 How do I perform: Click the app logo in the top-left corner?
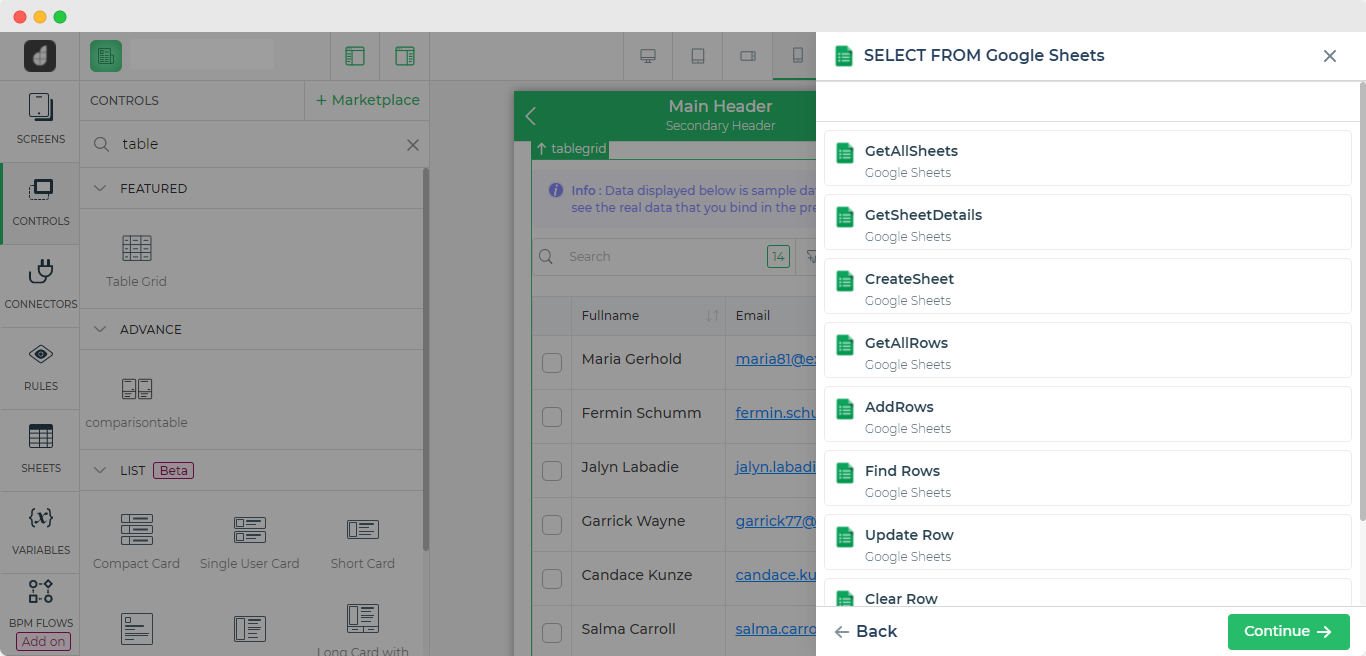point(40,56)
